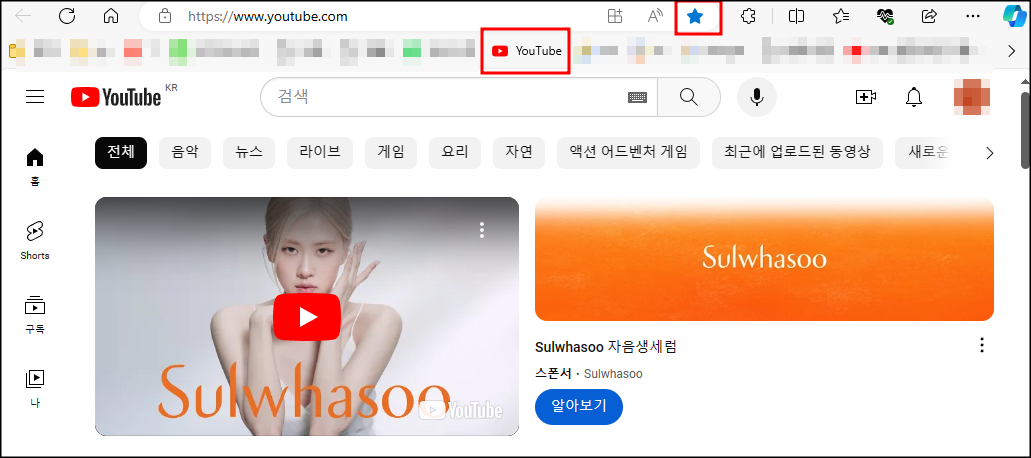Image resolution: width=1031 pixels, height=458 pixels.
Task: Select the 게임 filter chip
Action: [x=391, y=153]
